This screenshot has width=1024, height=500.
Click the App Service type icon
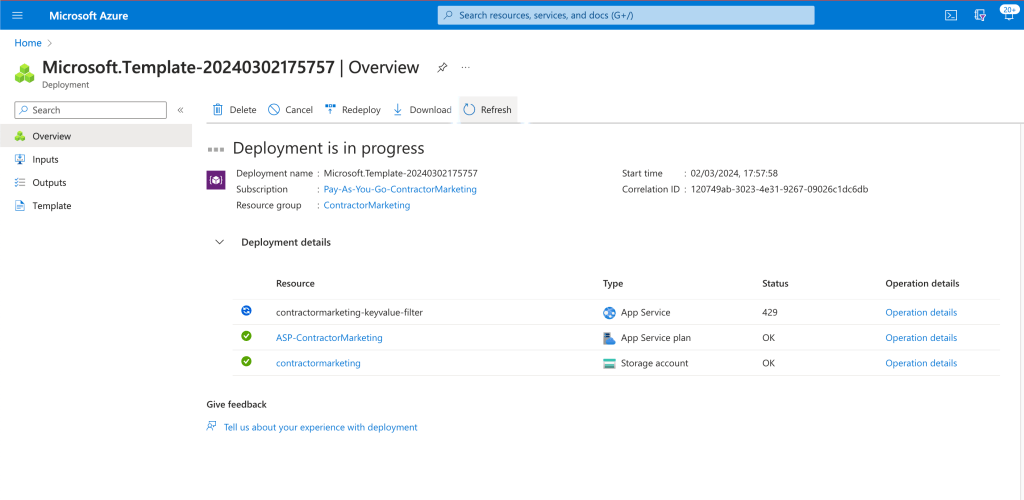click(609, 313)
